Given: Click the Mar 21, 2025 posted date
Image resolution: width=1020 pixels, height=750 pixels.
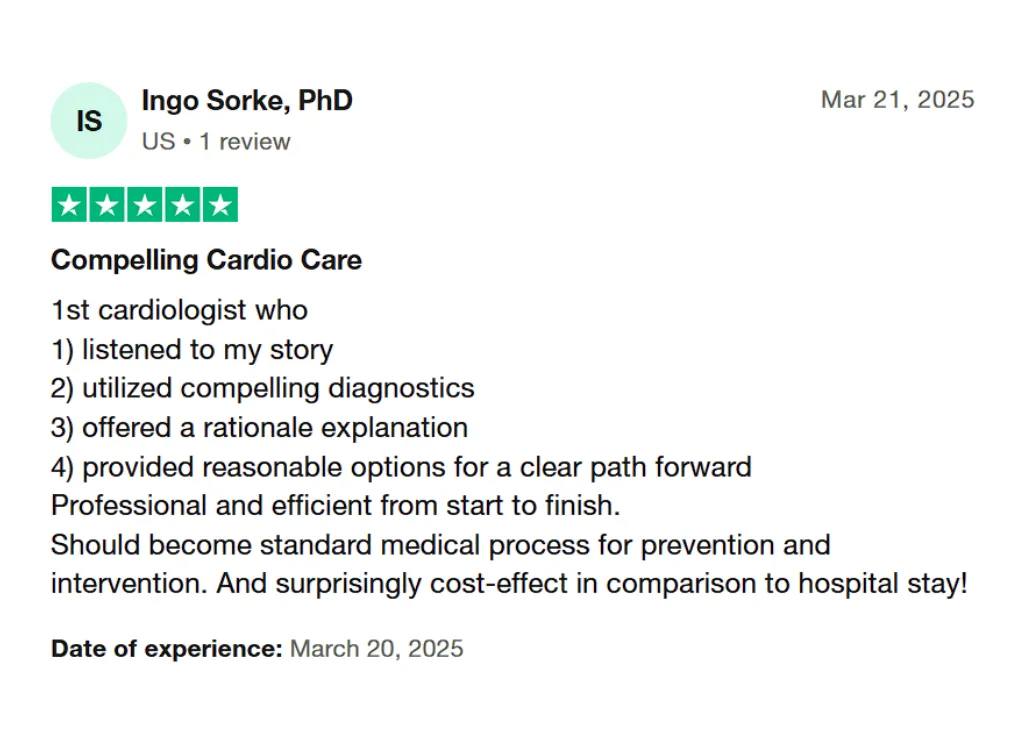Looking at the screenshot, I should click(897, 100).
